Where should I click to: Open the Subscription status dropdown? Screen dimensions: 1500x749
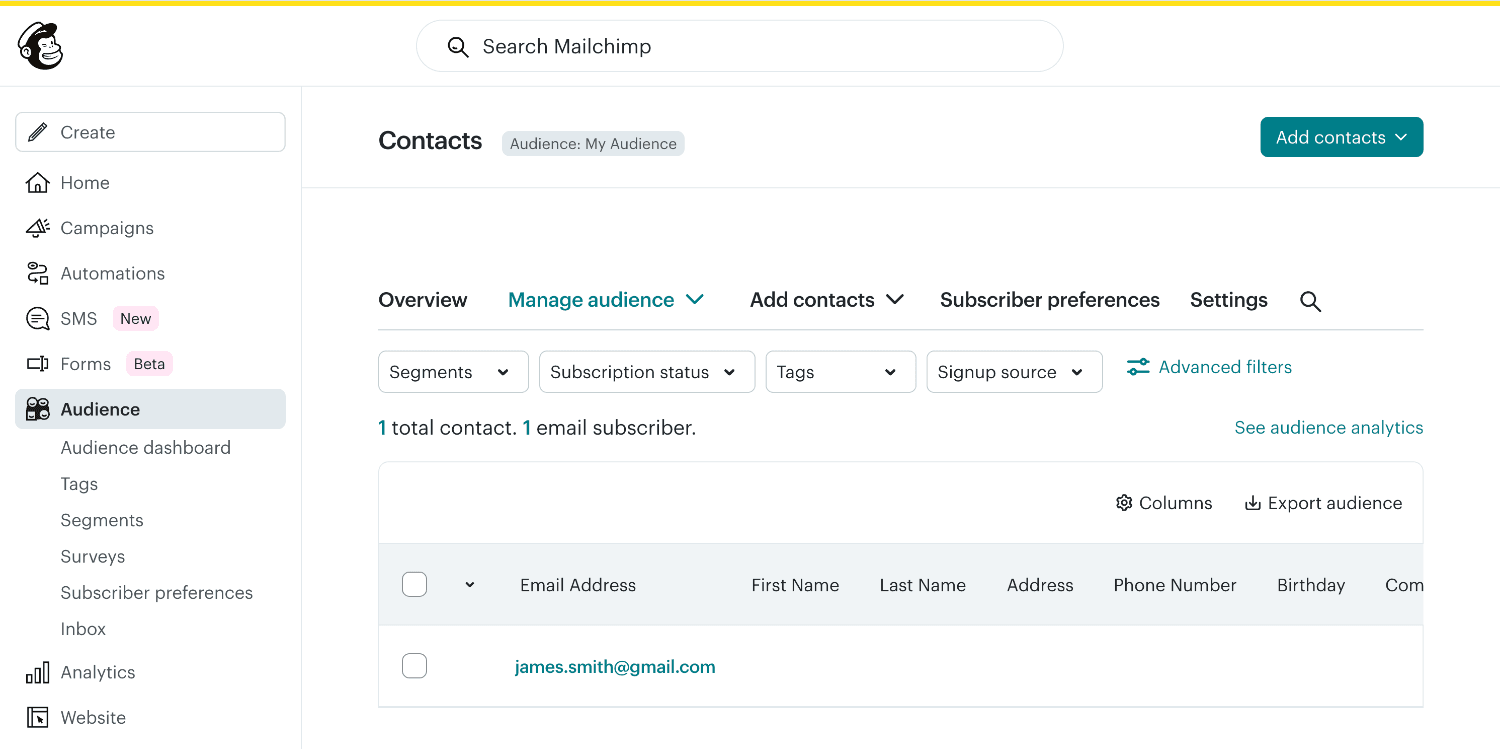tap(647, 372)
